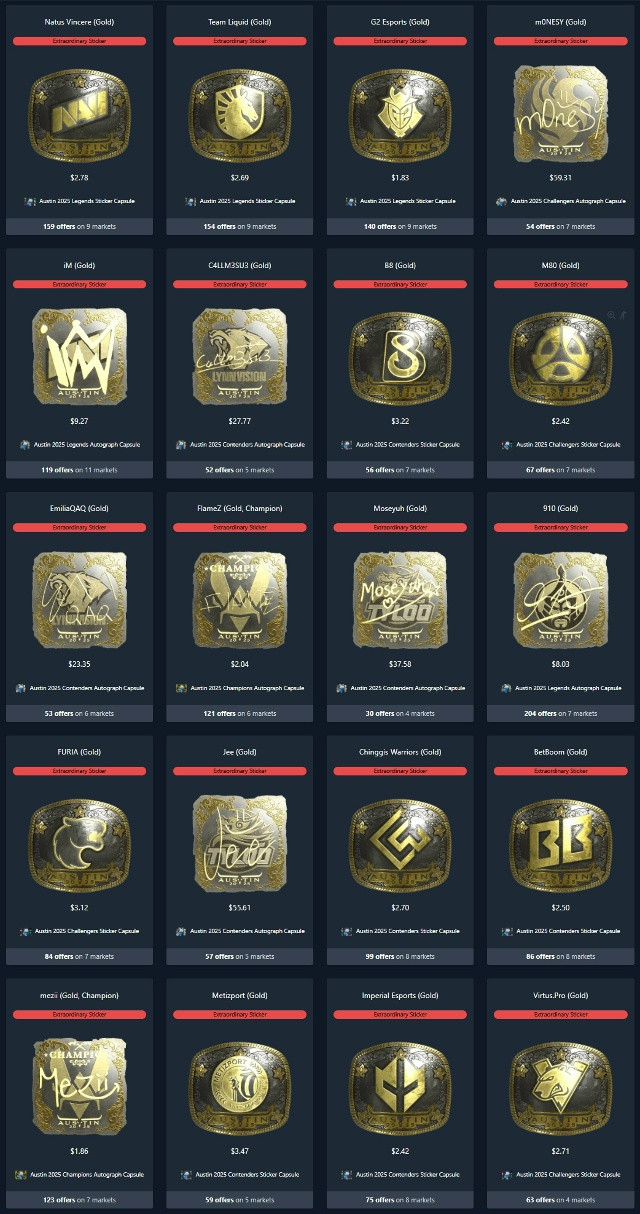The height and width of the screenshot is (1214, 640).
Task: Click capsule icon on the m0NESY card
Action: (x=502, y=201)
